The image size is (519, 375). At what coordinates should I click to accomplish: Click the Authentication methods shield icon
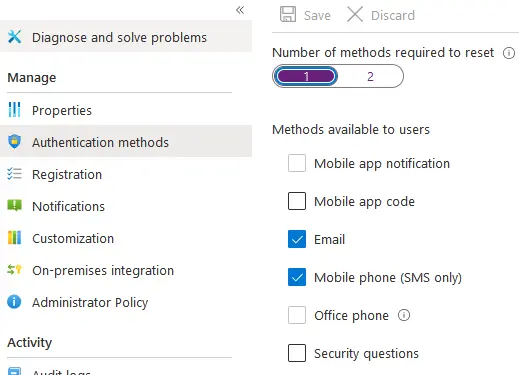pos(14,142)
